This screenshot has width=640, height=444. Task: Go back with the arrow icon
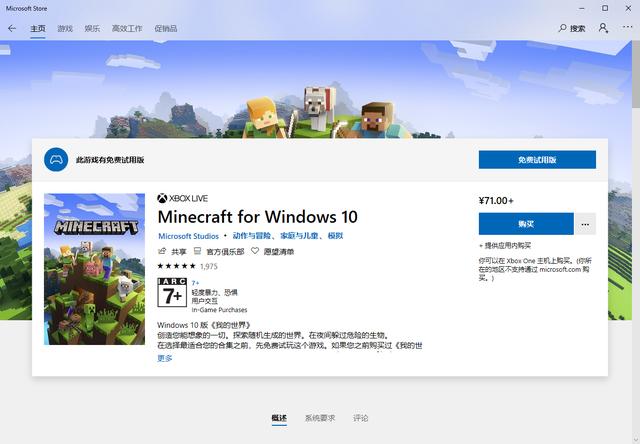click(12, 28)
